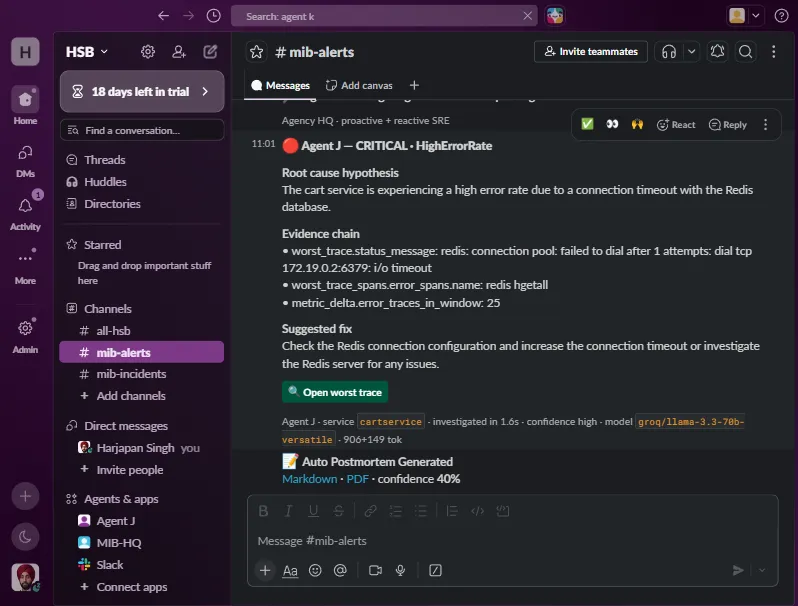Expand HSB workspace menu
This screenshot has height=606, width=798.
pos(87,52)
